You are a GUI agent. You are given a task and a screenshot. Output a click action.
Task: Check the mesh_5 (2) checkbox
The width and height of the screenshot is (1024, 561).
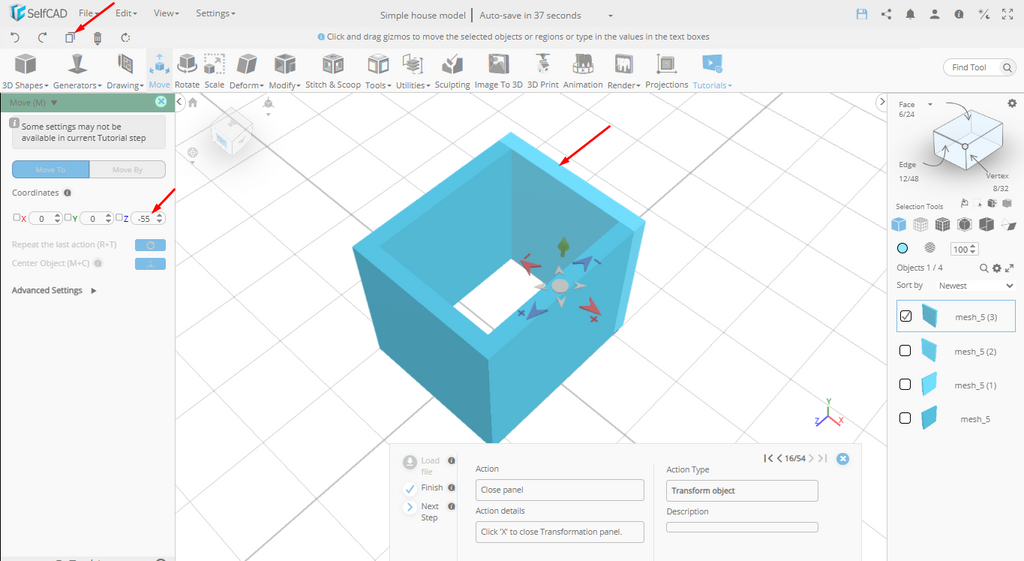click(905, 351)
